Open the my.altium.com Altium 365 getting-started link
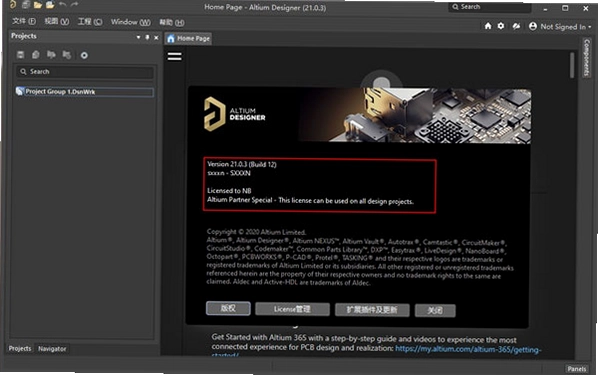 [x=468, y=349]
